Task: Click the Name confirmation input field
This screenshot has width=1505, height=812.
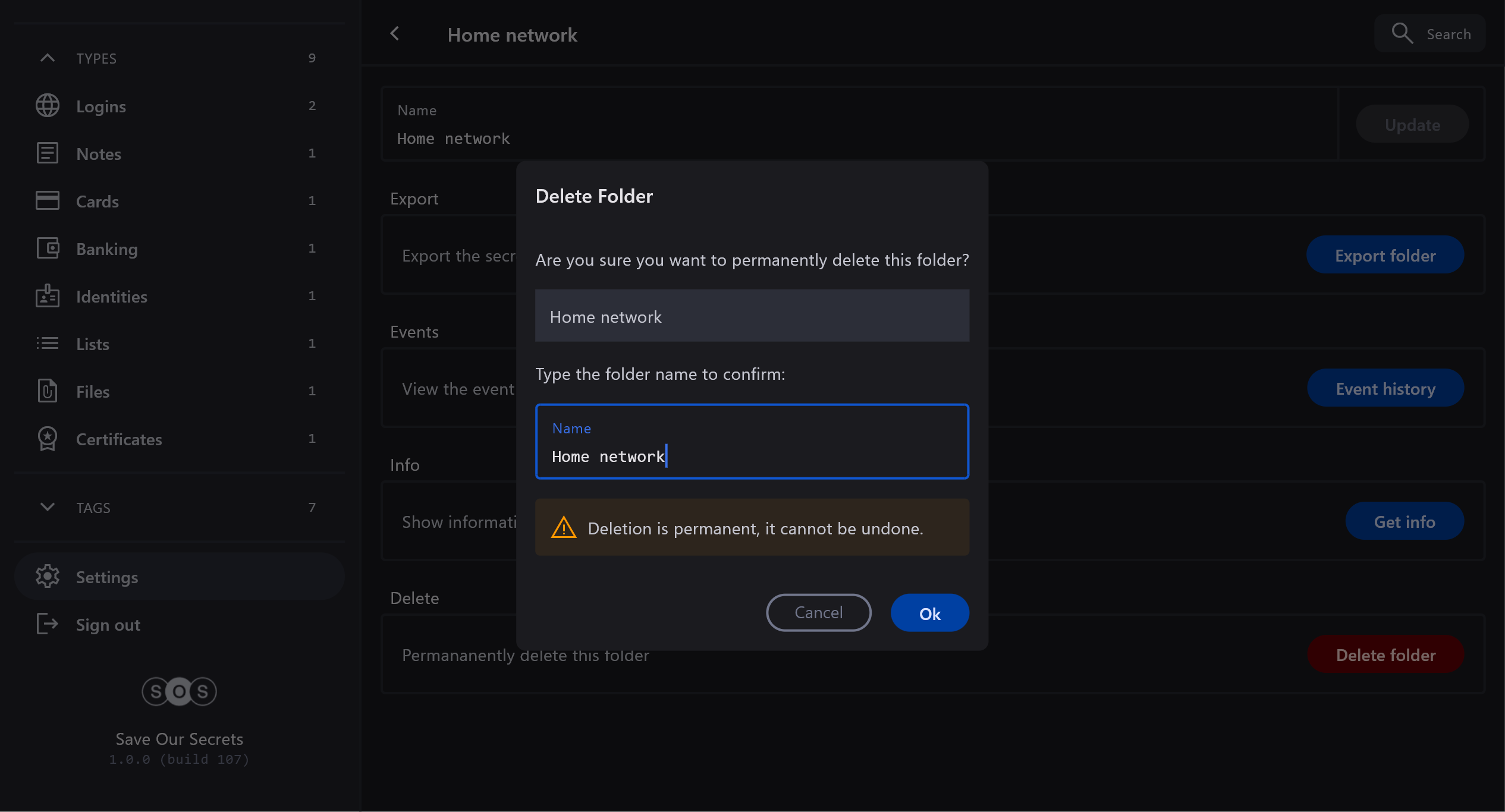Action: pos(752,442)
